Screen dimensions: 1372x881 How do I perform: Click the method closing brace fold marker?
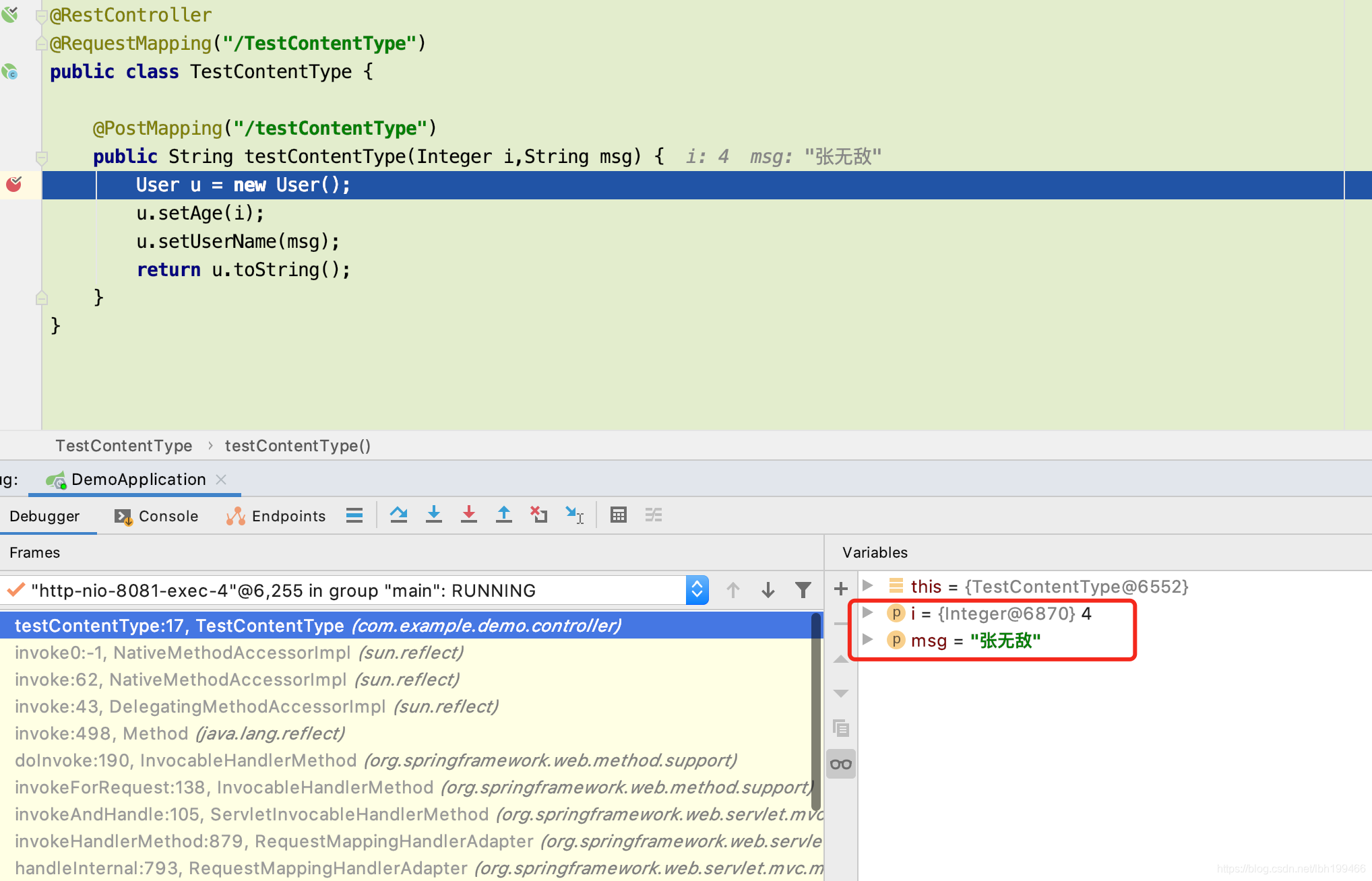click(x=42, y=298)
